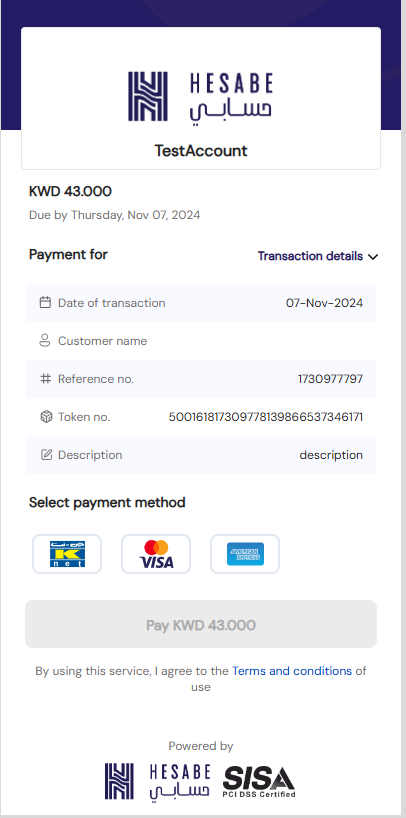Viewport: 406px width, 818px height.
Task: Click the token number value
Action: pyautogui.click(x=266, y=417)
